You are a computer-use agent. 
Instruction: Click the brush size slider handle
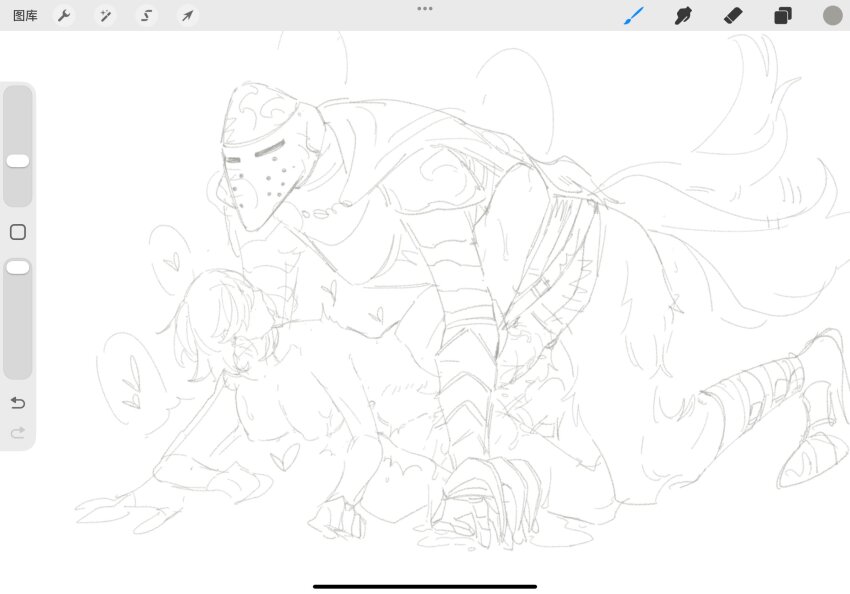pos(18,161)
